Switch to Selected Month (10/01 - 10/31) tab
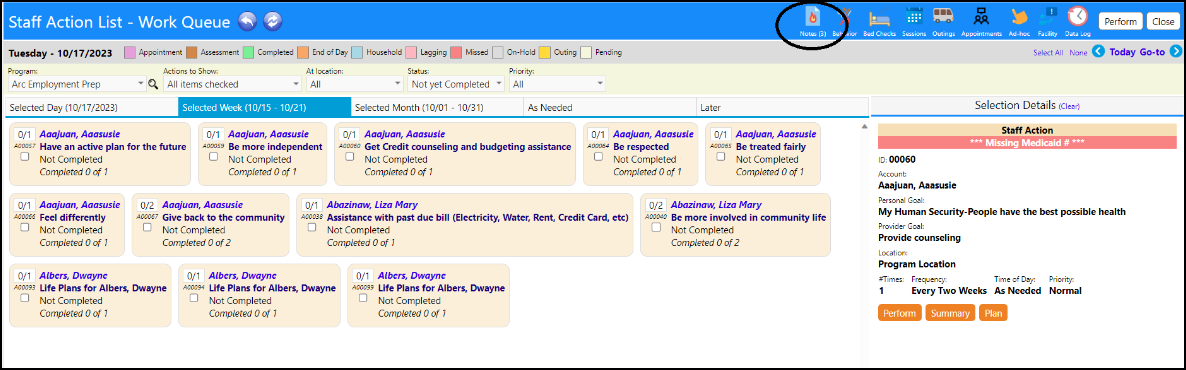 point(437,107)
